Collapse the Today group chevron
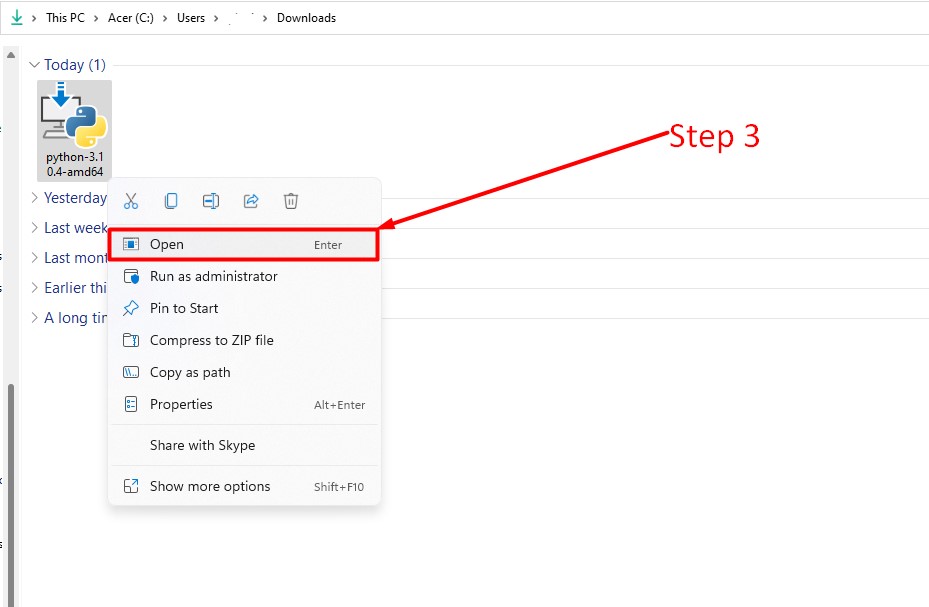This screenshot has height=607, width=929. point(34,65)
